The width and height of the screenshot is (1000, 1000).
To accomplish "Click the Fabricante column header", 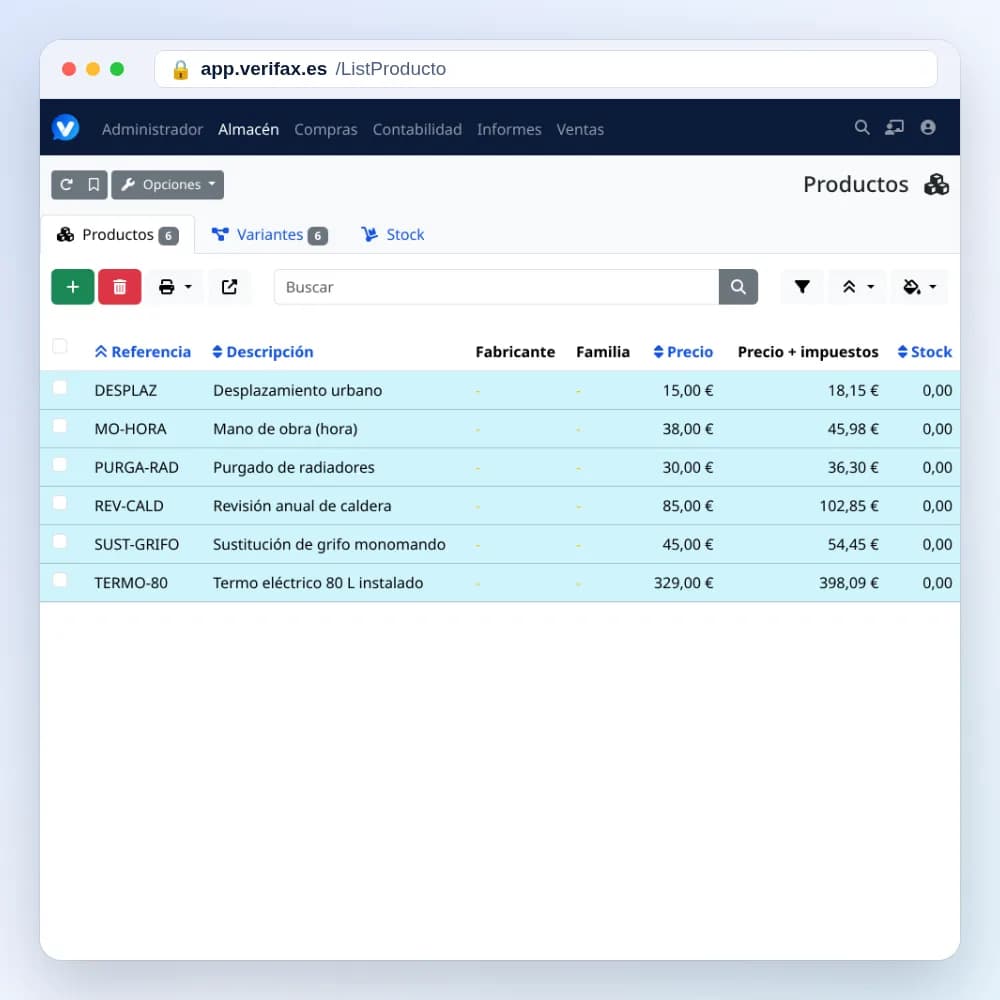I will click(x=515, y=352).
